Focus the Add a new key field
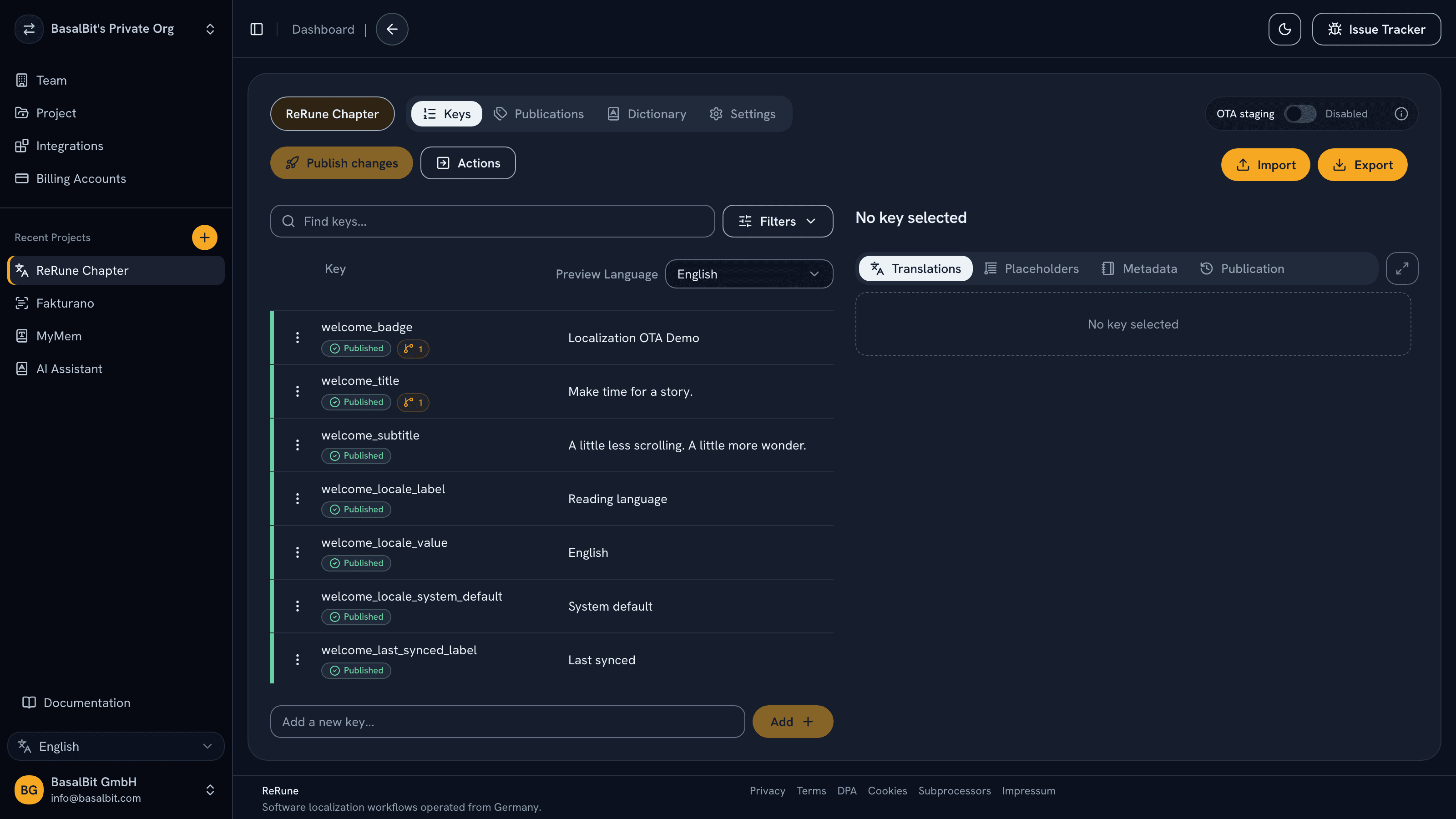 coord(507,721)
